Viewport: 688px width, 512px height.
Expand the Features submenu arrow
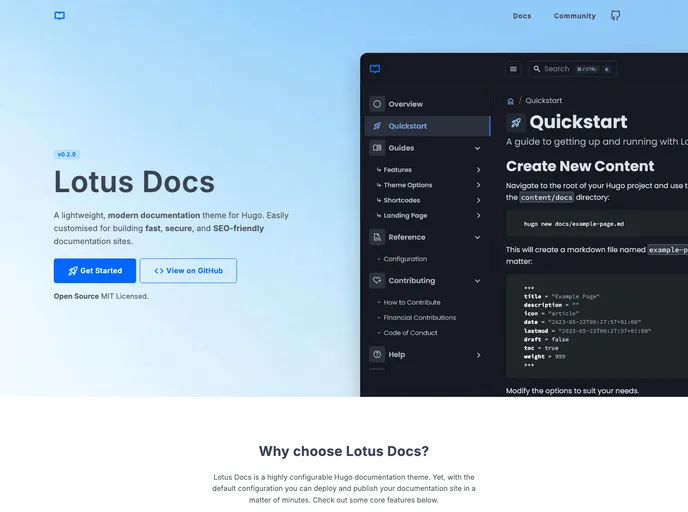point(478,170)
